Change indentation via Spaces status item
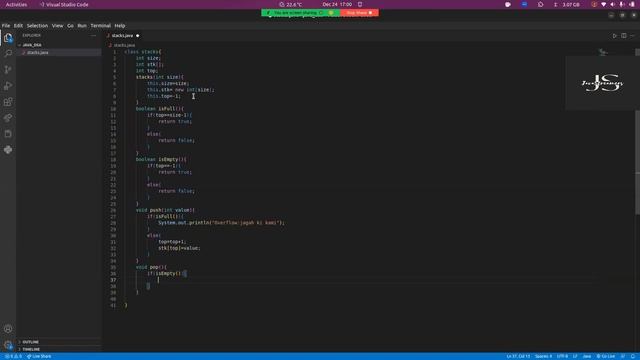Viewport: 640px width, 360px height. point(543,356)
